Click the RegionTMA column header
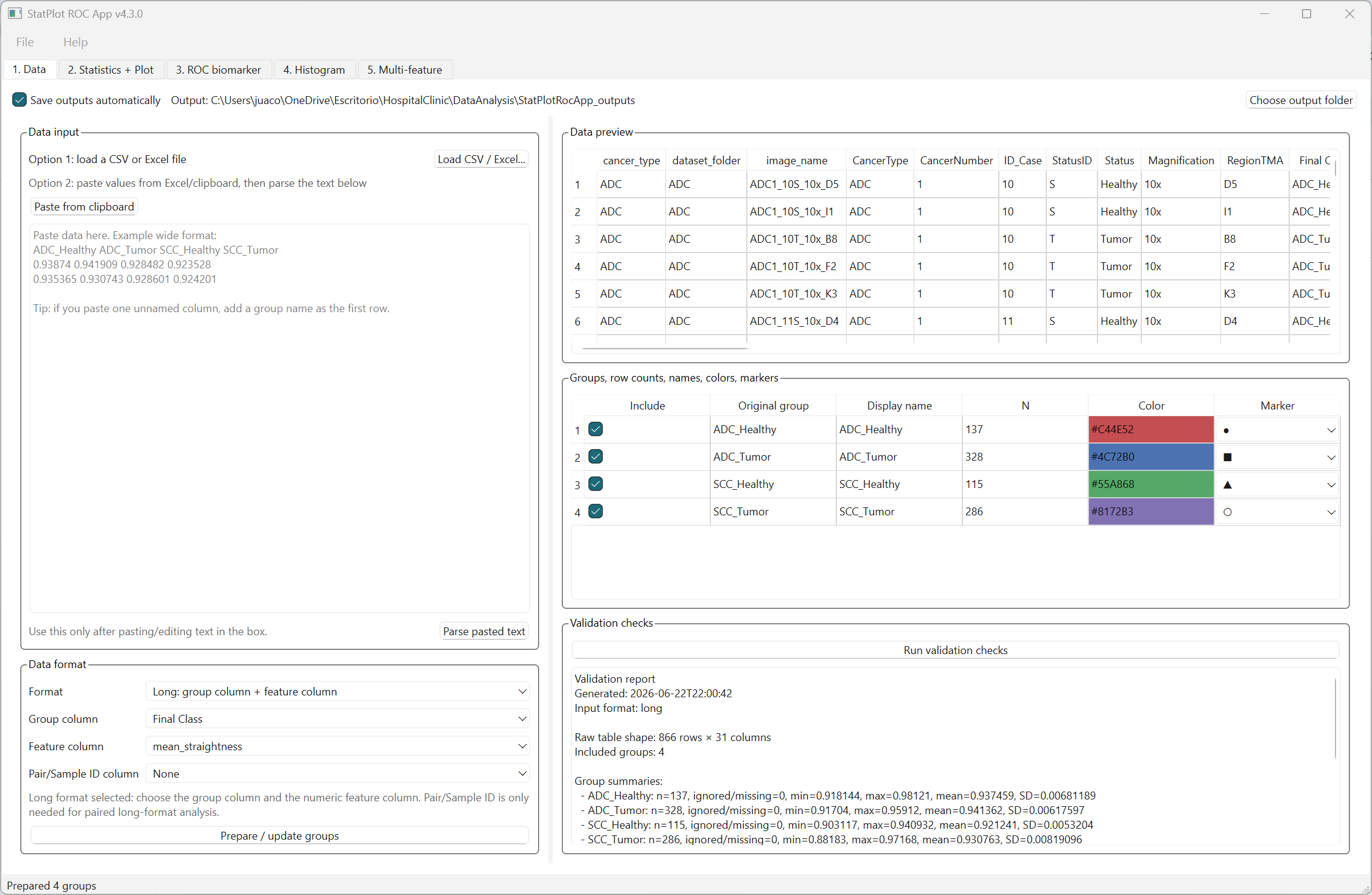Image resolution: width=1372 pixels, height=895 pixels. coord(1255,161)
